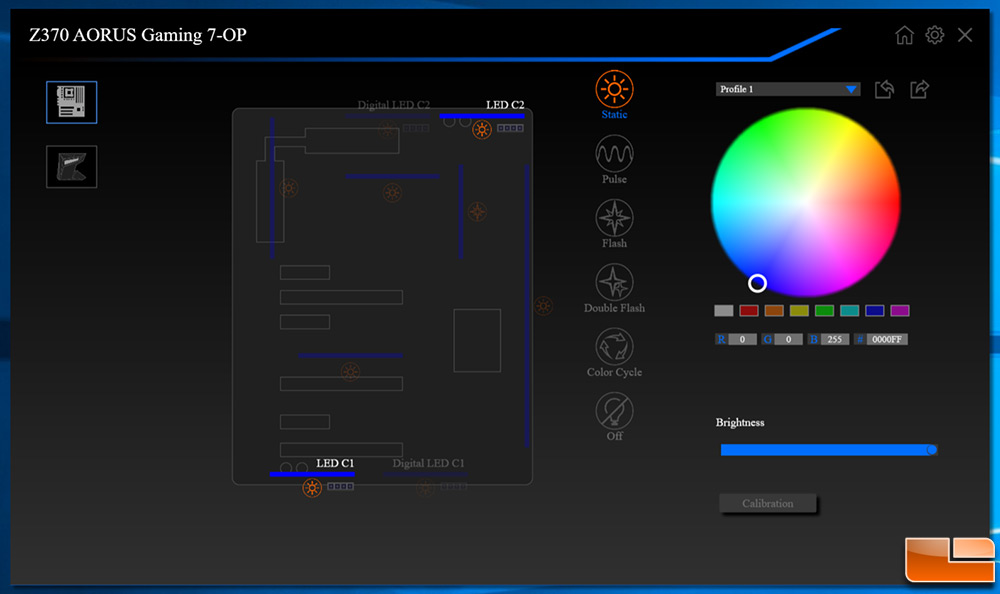Click the G value input field

[788, 339]
